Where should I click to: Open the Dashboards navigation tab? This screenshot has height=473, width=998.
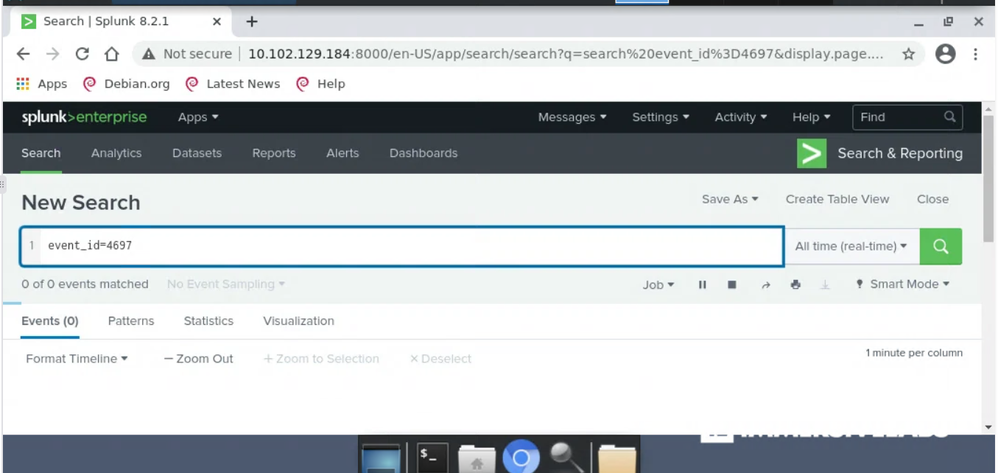click(x=423, y=153)
